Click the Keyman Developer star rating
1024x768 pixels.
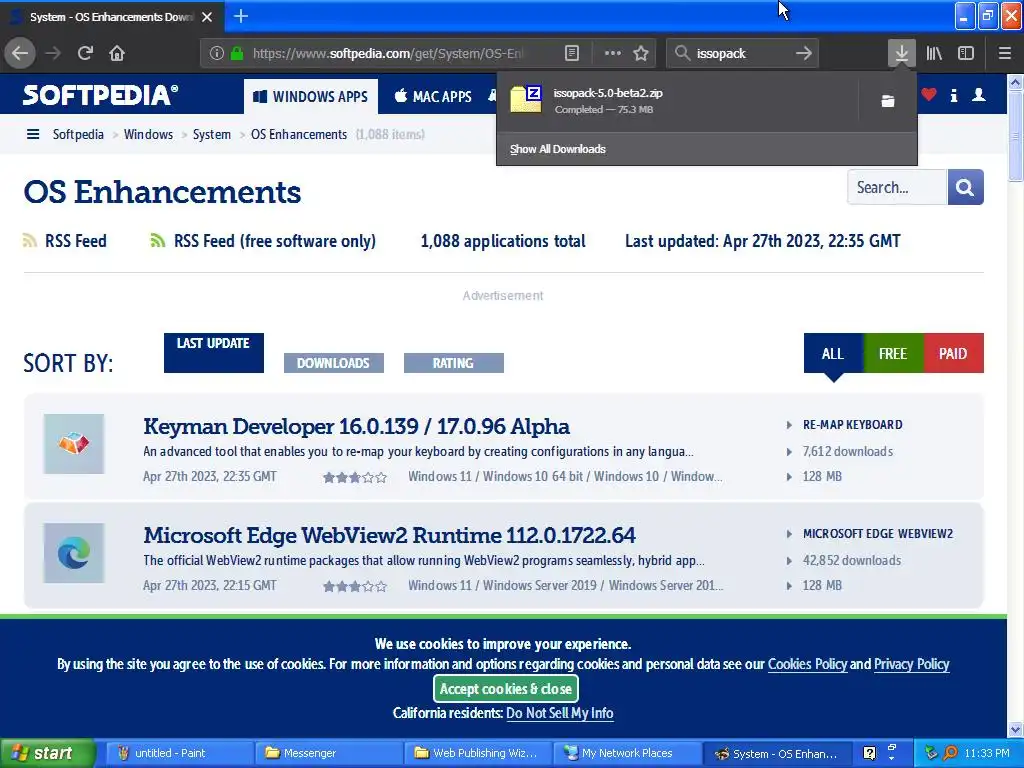pos(355,477)
